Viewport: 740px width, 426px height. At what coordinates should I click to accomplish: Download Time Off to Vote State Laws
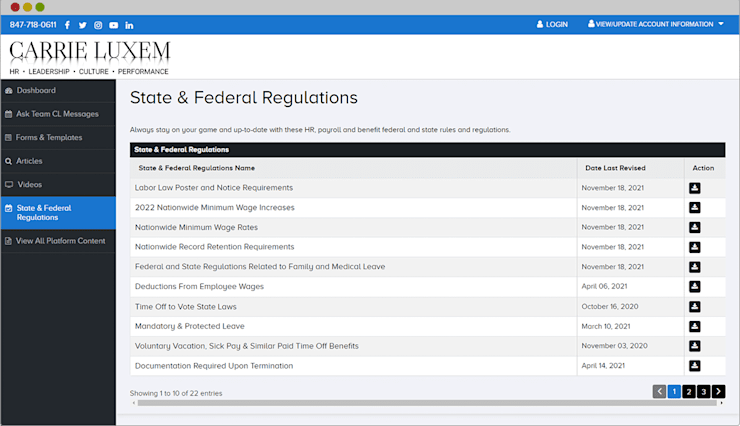tap(695, 307)
